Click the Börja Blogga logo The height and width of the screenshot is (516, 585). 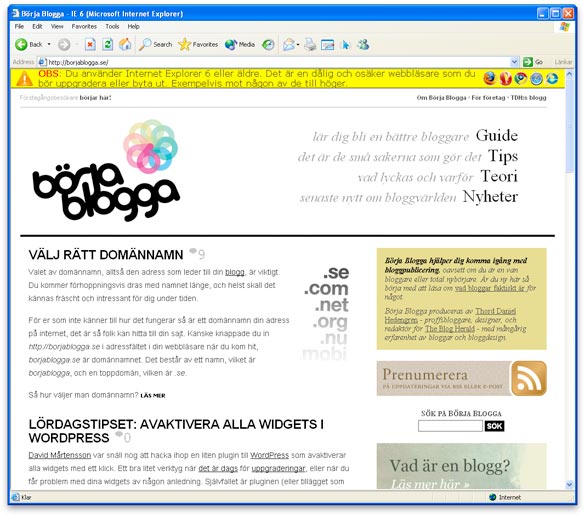click(x=106, y=171)
